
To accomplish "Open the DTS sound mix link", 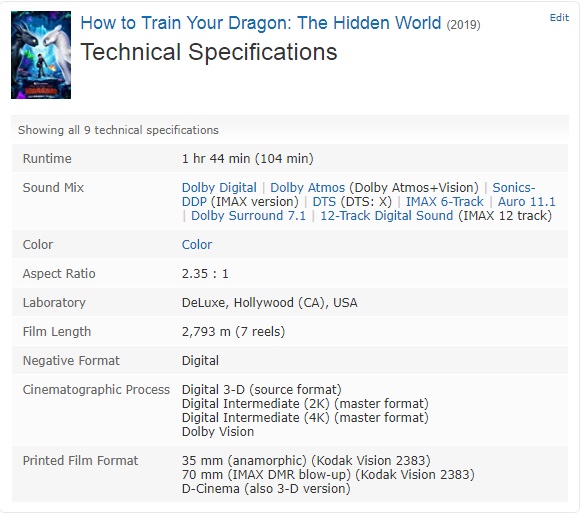I will coord(324,202).
